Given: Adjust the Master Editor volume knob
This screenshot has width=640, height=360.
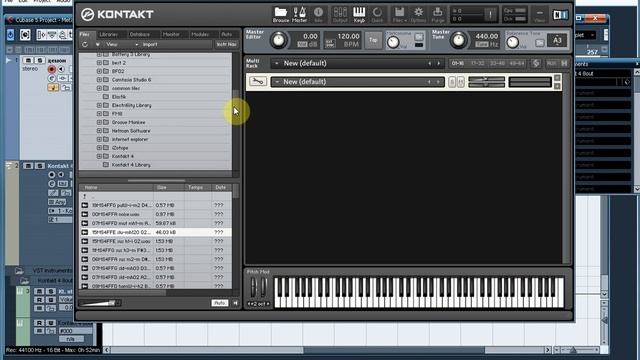Looking at the screenshot, I should [x=279, y=40].
